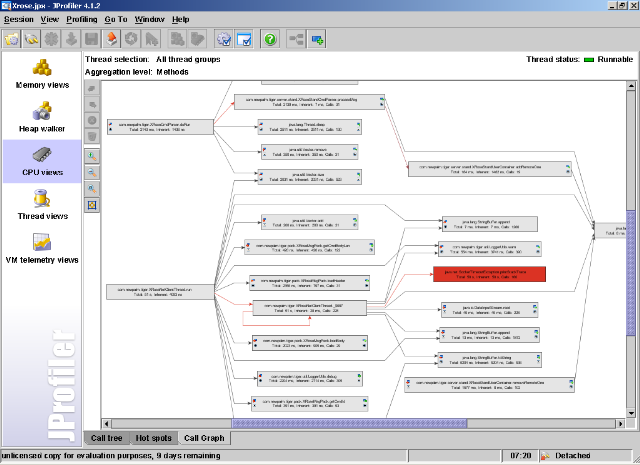Open the Help menu
This screenshot has height=465, width=640.
pyautogui.click(x=180, y=19)
